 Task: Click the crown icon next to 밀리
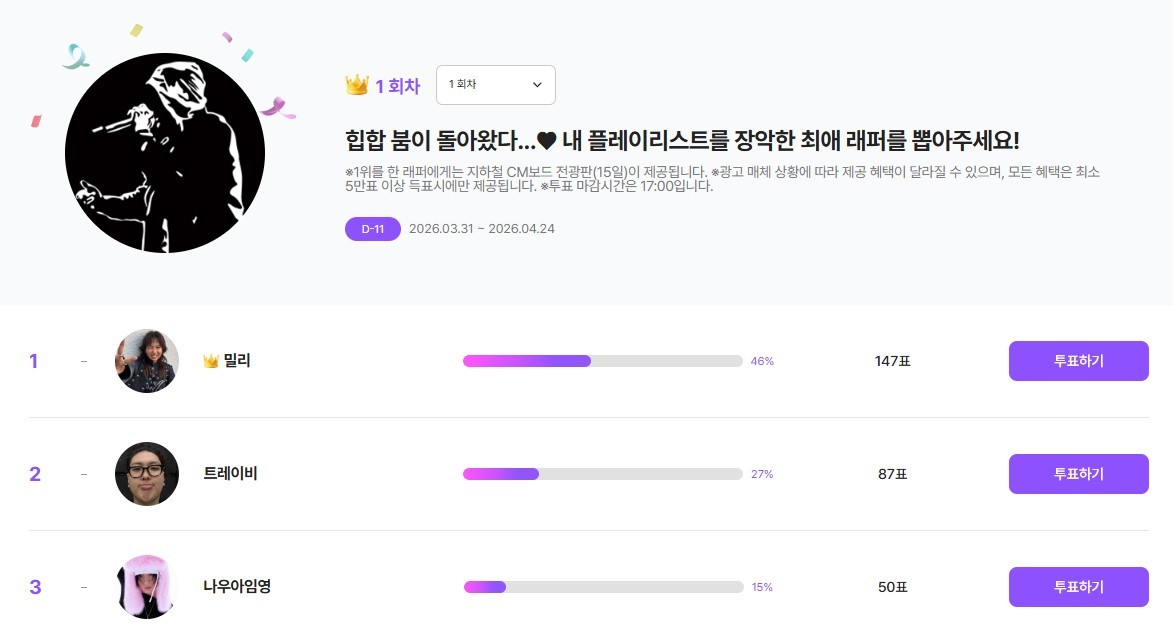pyautogui.click(x=213, y=360)
